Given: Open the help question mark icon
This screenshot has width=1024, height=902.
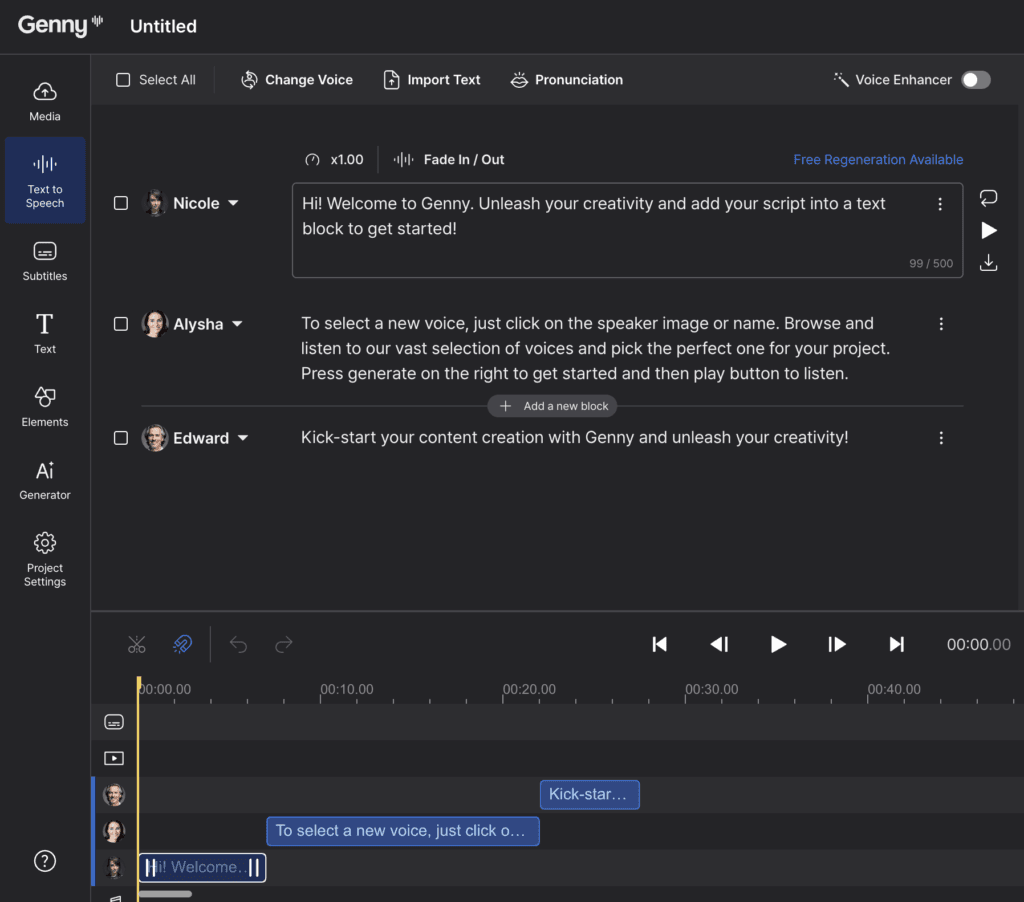Looking at the screenshot, I should (x=44, y=861).
